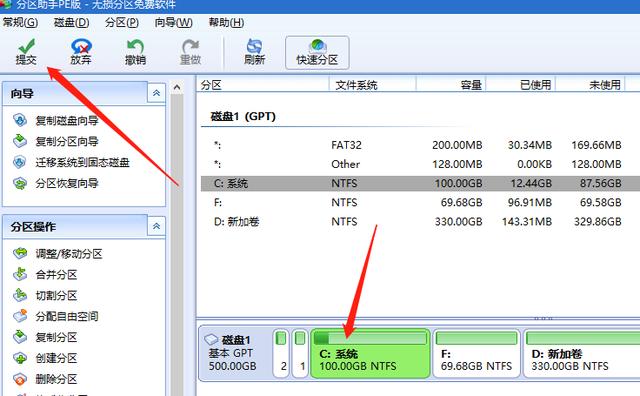Click the 放弃 (Discard) toolbar icon

click(x=81, y=46)
